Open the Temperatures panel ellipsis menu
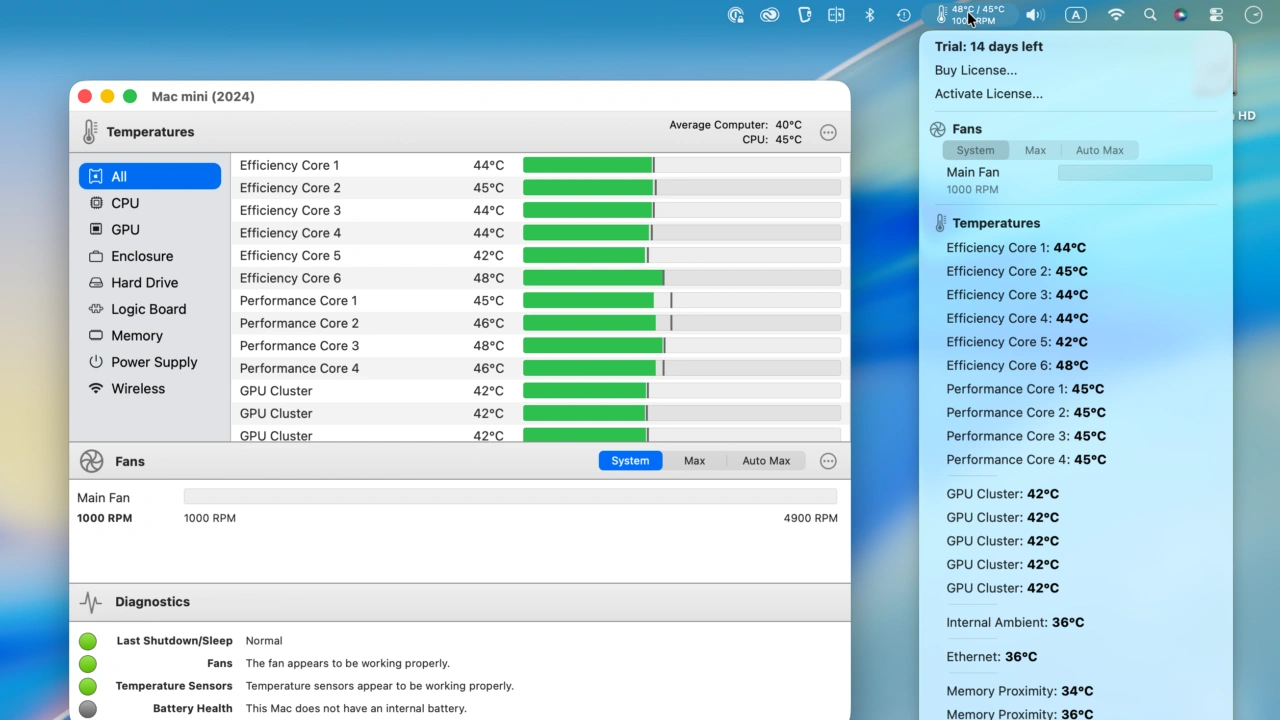 click(828, 131)
